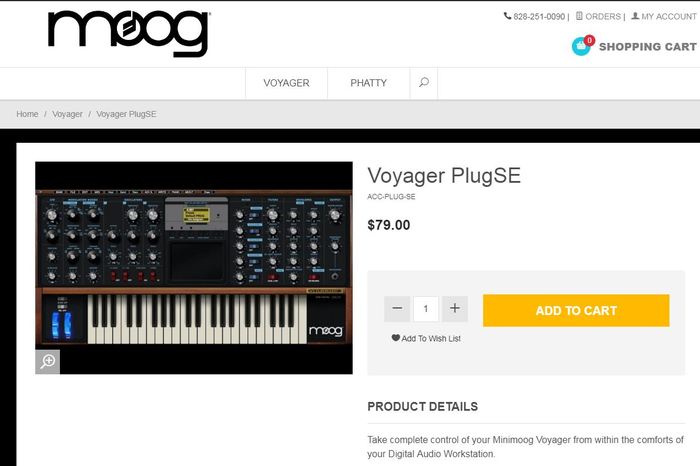Open the Voyager menu item
Viewport: 700px width, 466px height.
click(x=286, y=83)
